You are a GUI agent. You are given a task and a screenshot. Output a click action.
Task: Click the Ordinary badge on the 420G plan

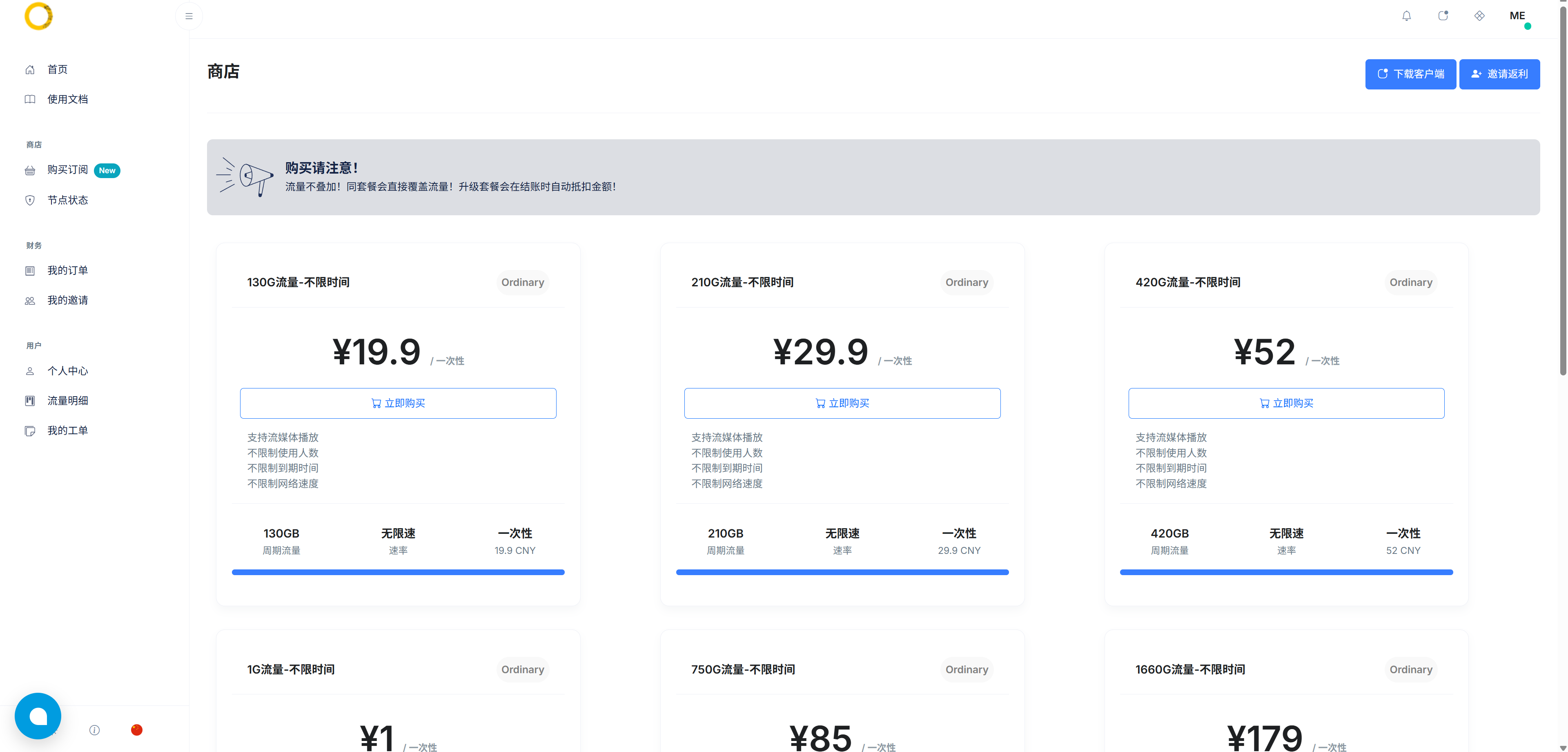click(1410, 283)
